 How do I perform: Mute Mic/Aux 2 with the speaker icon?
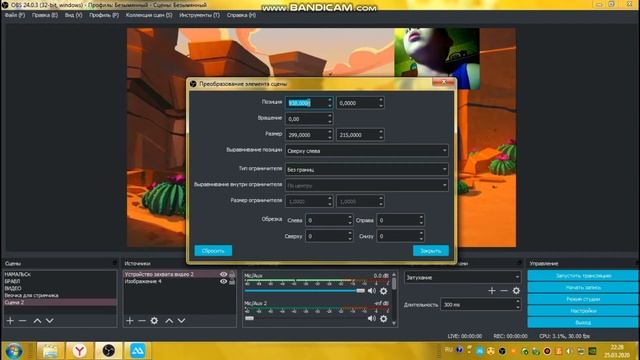(x=371, y=318)
